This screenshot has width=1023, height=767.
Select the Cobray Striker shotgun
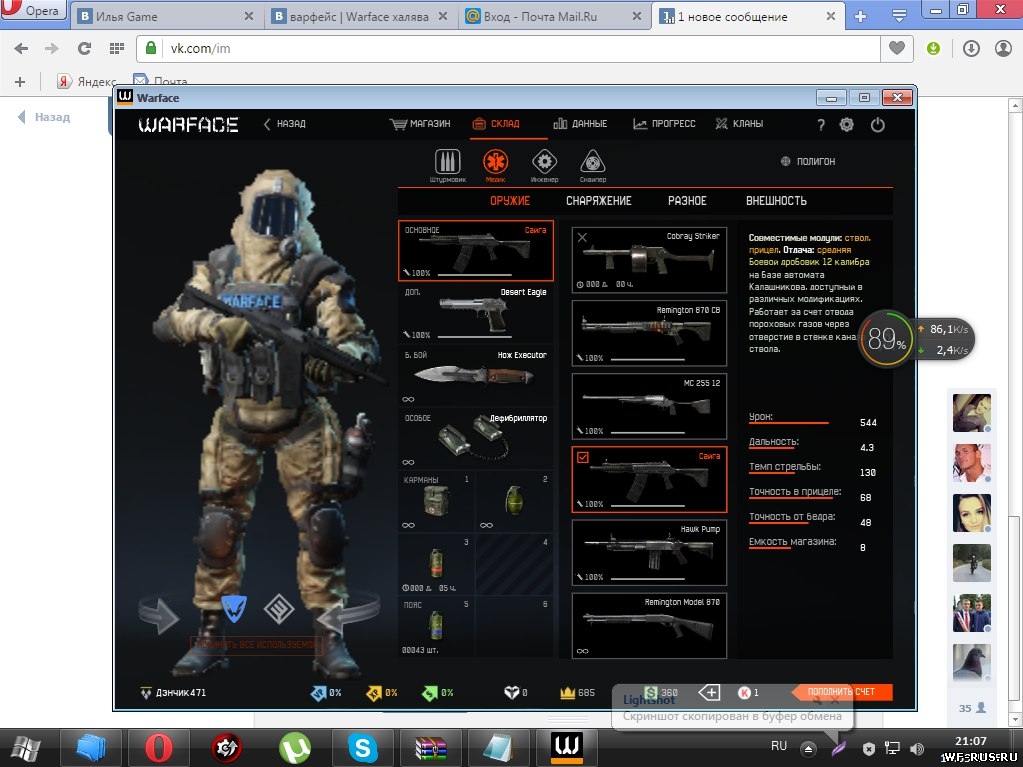649,260
